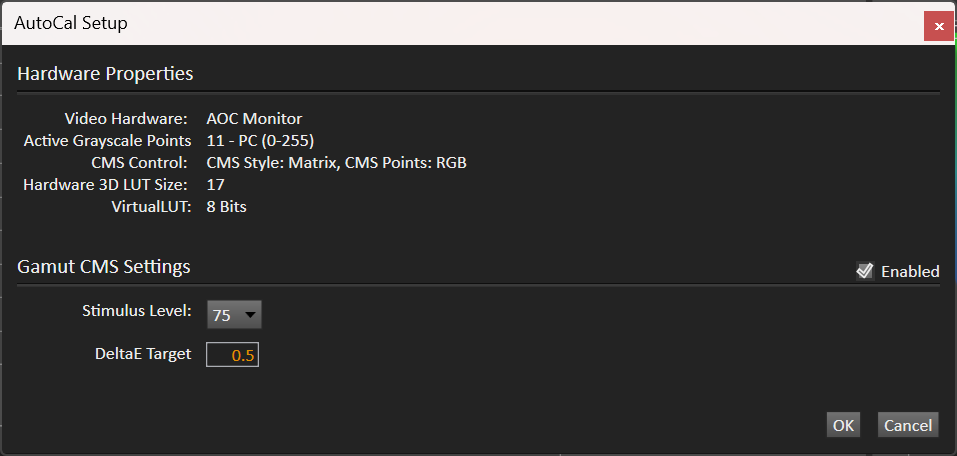Viewport: 957px width, 456px height.
Task: Click the AutoCal Setup title bar text
Action: [x=71, y=24]
